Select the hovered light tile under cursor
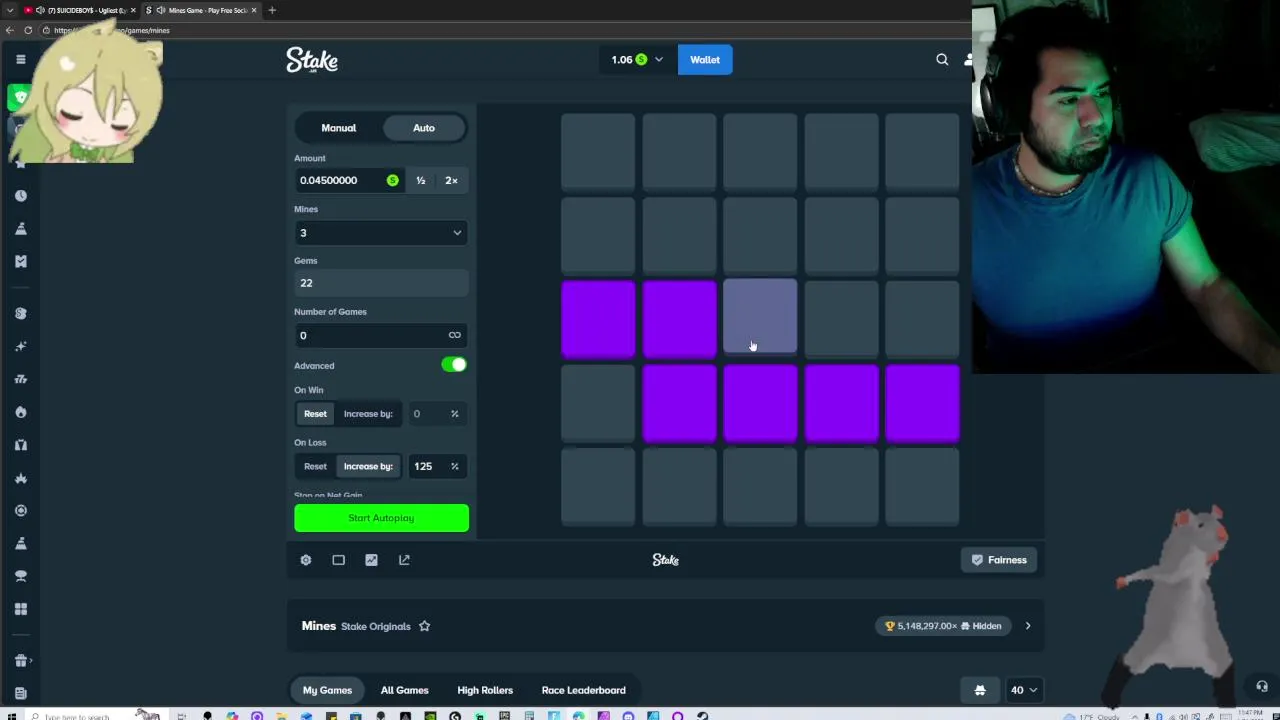Screen dimensions: 1280x720 coord(760,318)
